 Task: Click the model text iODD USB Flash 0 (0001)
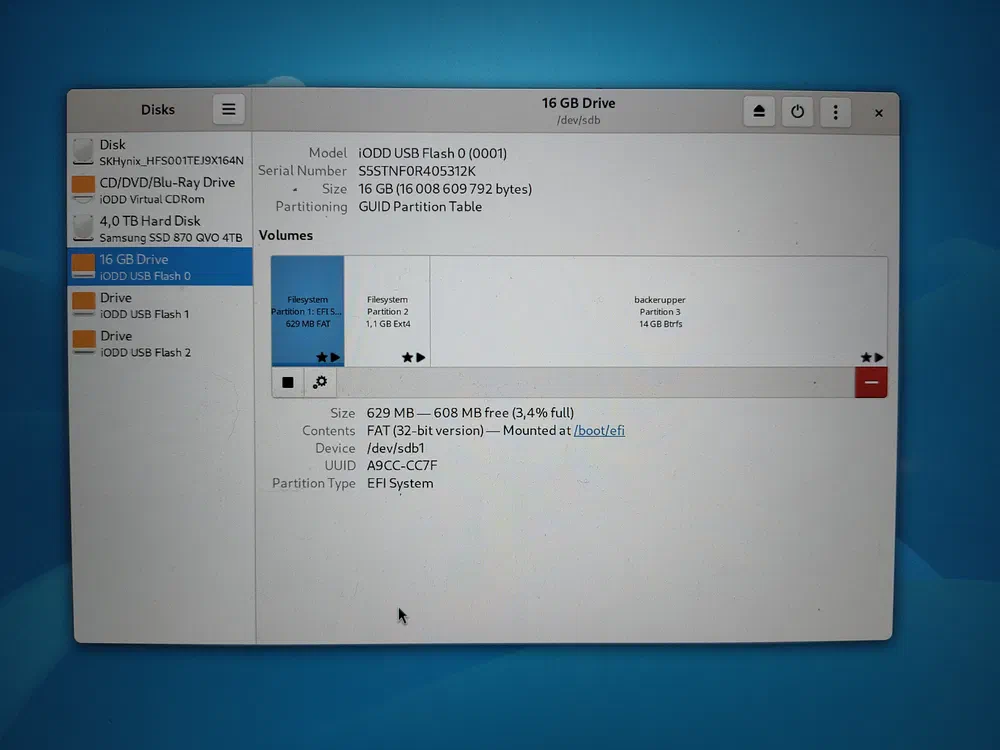pyautogui.click(x=432, y=153)
